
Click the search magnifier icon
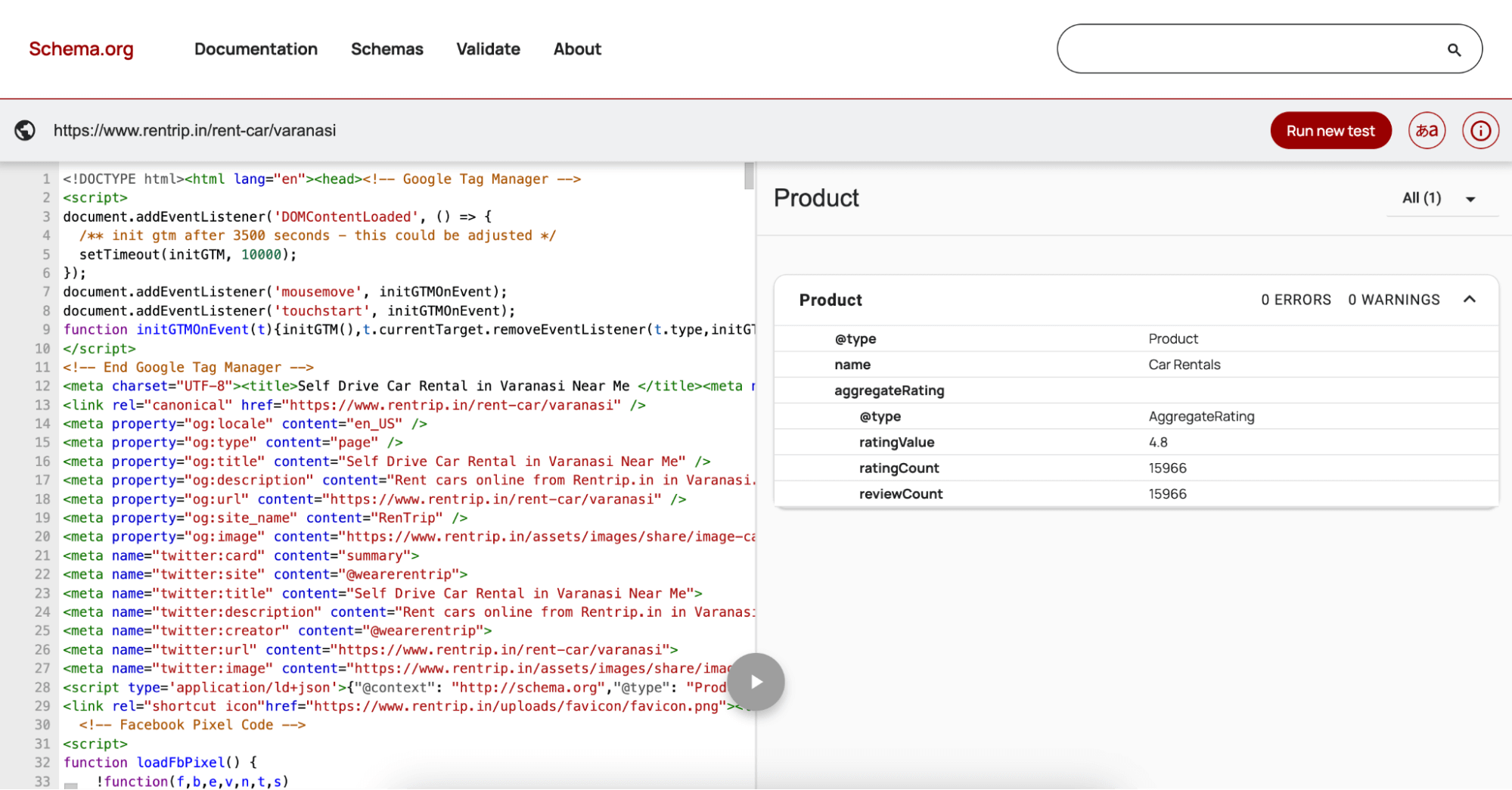click(x=1454, y=50)
